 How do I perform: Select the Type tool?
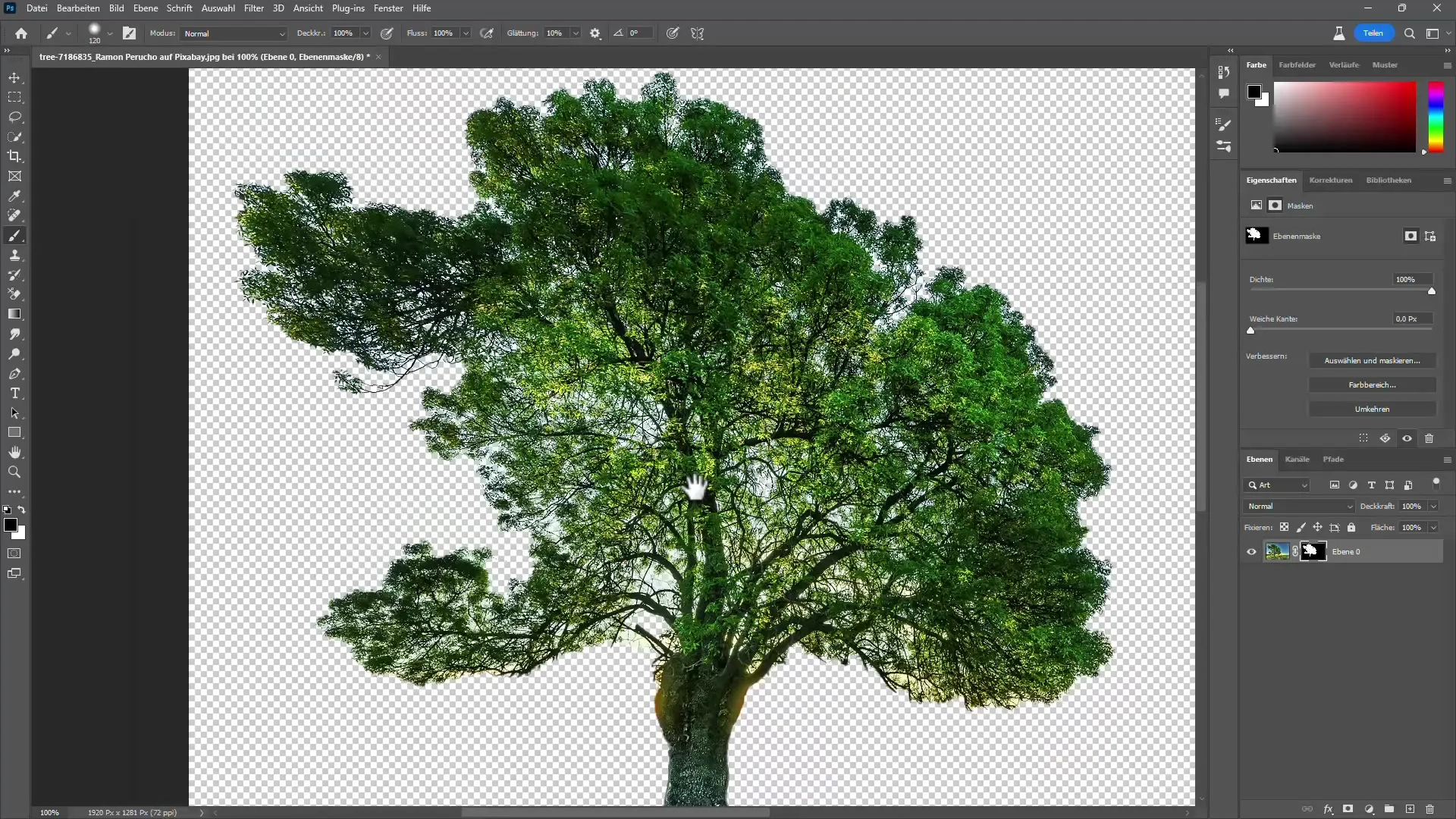tap(15, 393)
